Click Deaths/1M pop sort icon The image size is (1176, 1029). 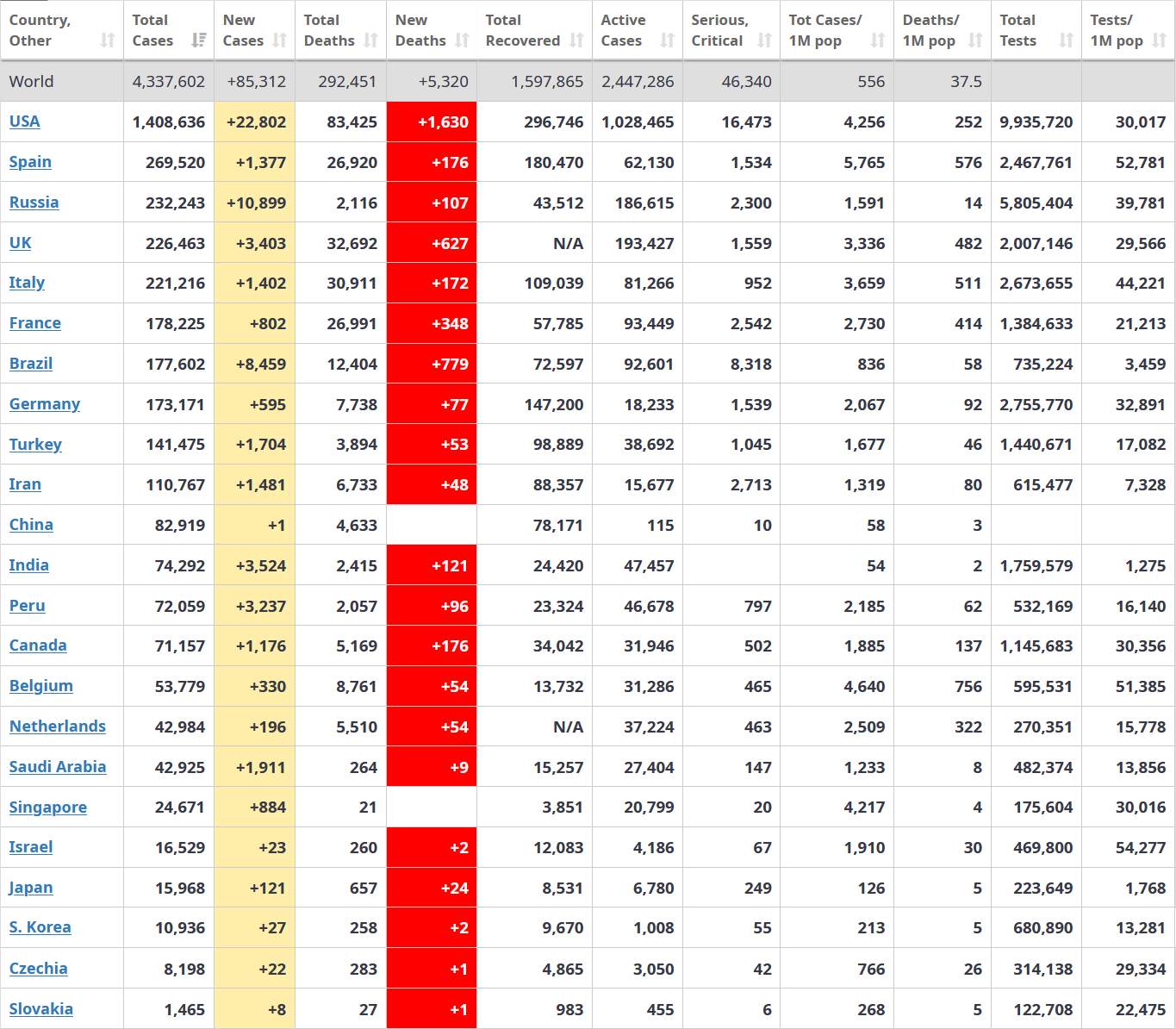coord(975,41)
